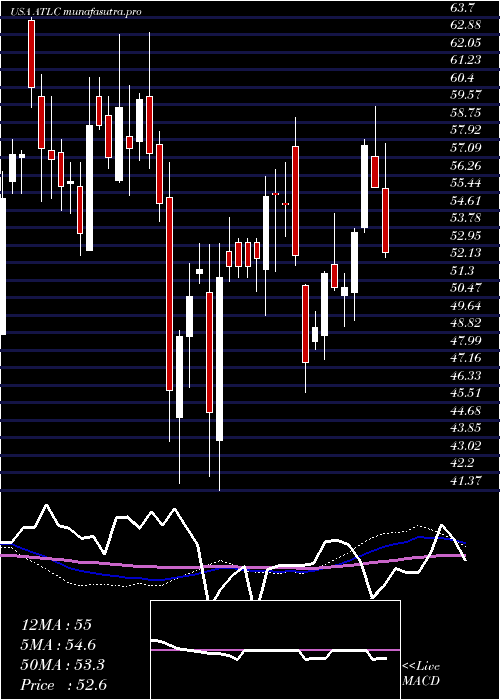500x700 pixels.
Task: Click the 54.61 price axis label
Action: [466, 200]
